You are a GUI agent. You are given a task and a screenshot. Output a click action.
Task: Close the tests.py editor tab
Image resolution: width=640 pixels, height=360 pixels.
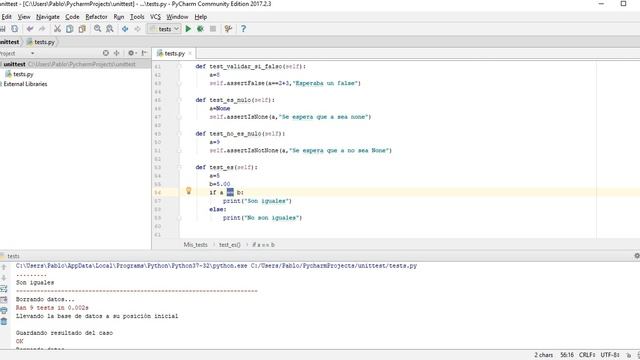[190, 53]
